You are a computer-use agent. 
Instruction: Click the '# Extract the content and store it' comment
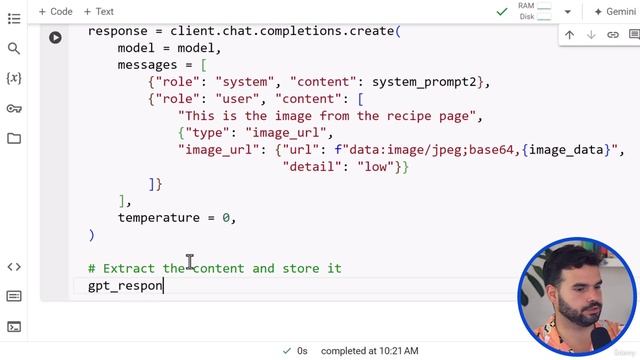[x=215, y=268]
